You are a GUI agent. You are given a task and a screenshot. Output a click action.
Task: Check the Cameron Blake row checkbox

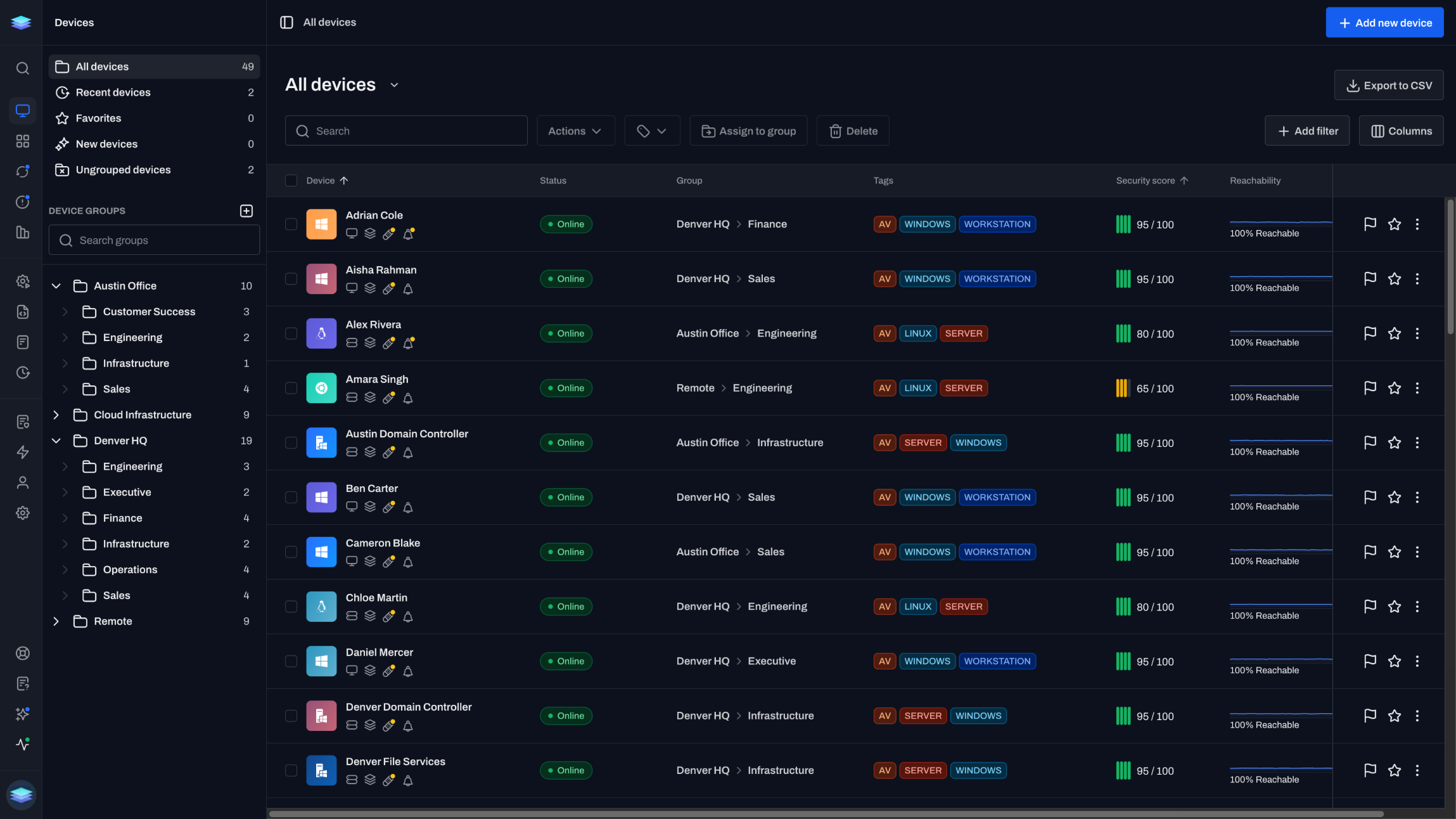(291, 551)
